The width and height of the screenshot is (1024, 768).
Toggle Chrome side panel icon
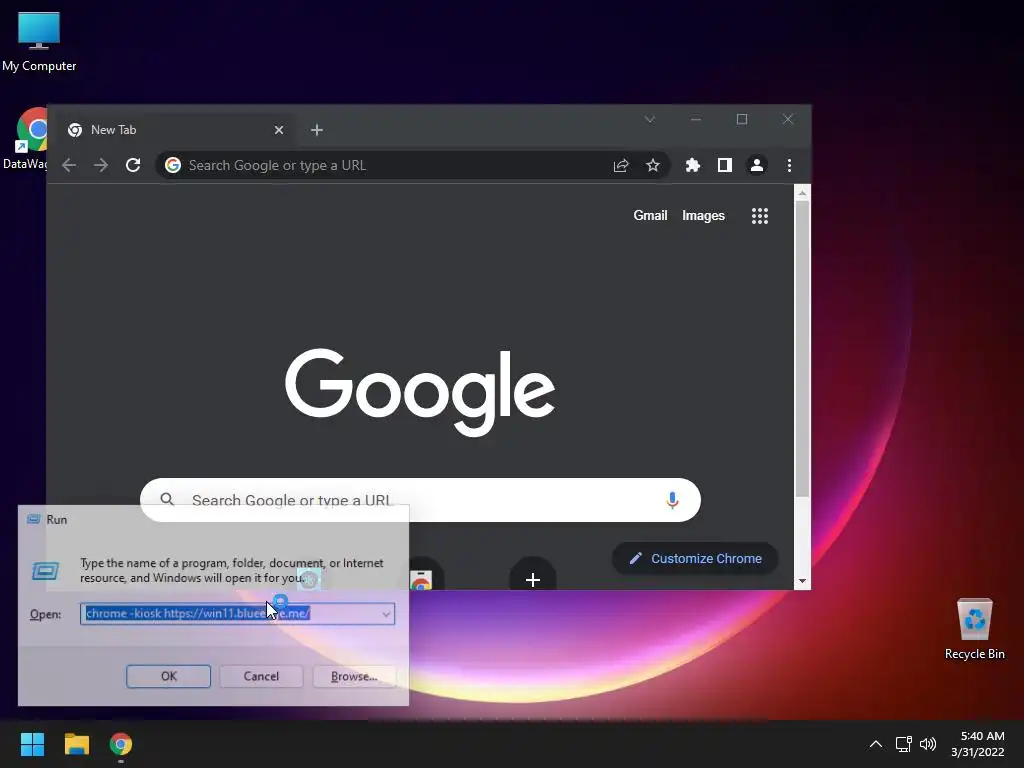(725, 165)
